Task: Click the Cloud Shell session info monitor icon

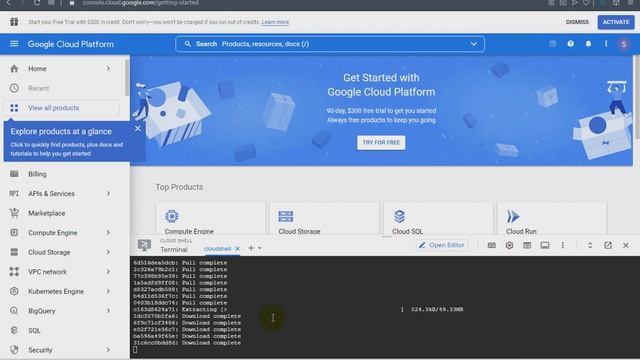Action: [x=544, y=245]
